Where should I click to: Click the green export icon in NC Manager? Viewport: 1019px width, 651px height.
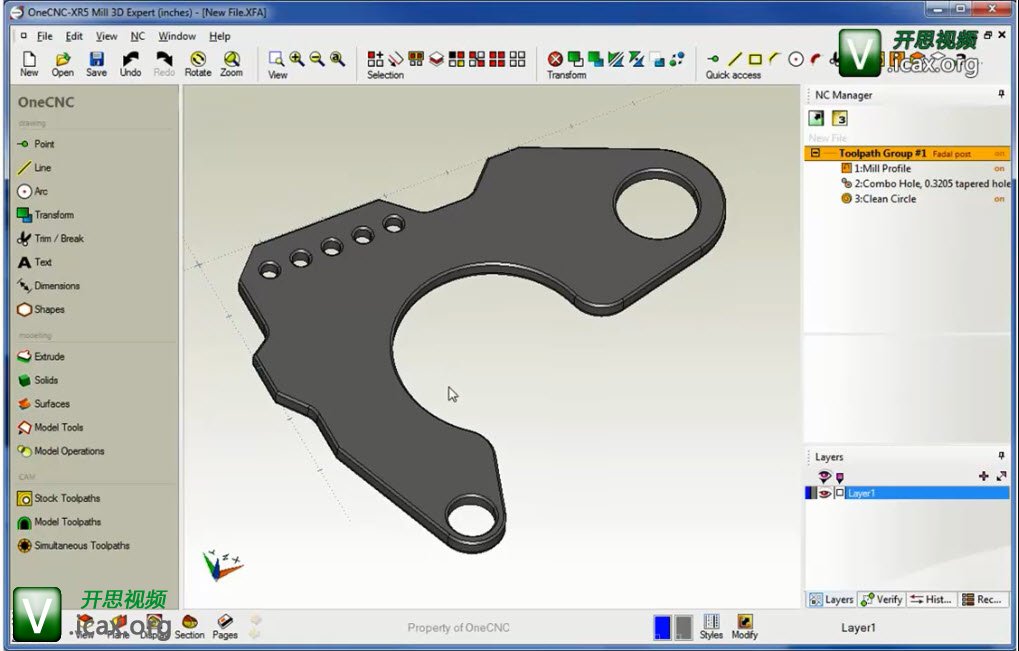click(816, 118)
